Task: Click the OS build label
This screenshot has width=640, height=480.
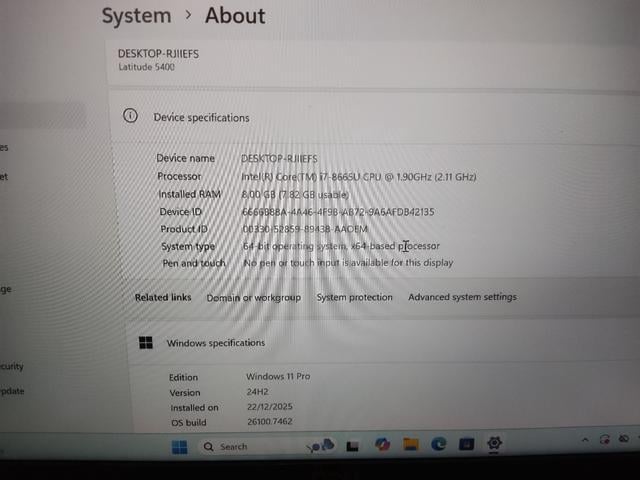Action: (x=188, y=422)
